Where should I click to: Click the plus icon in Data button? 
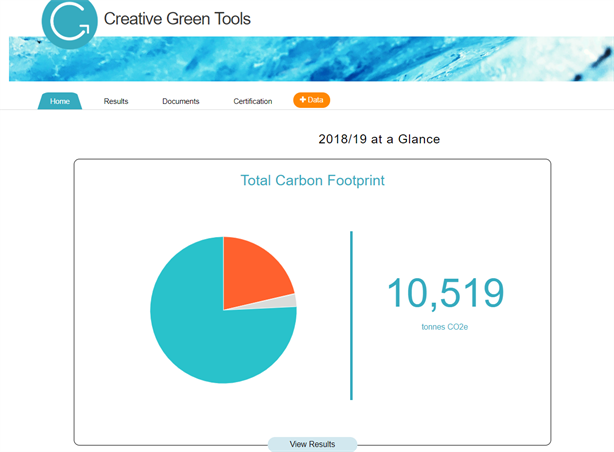(302, 100)
